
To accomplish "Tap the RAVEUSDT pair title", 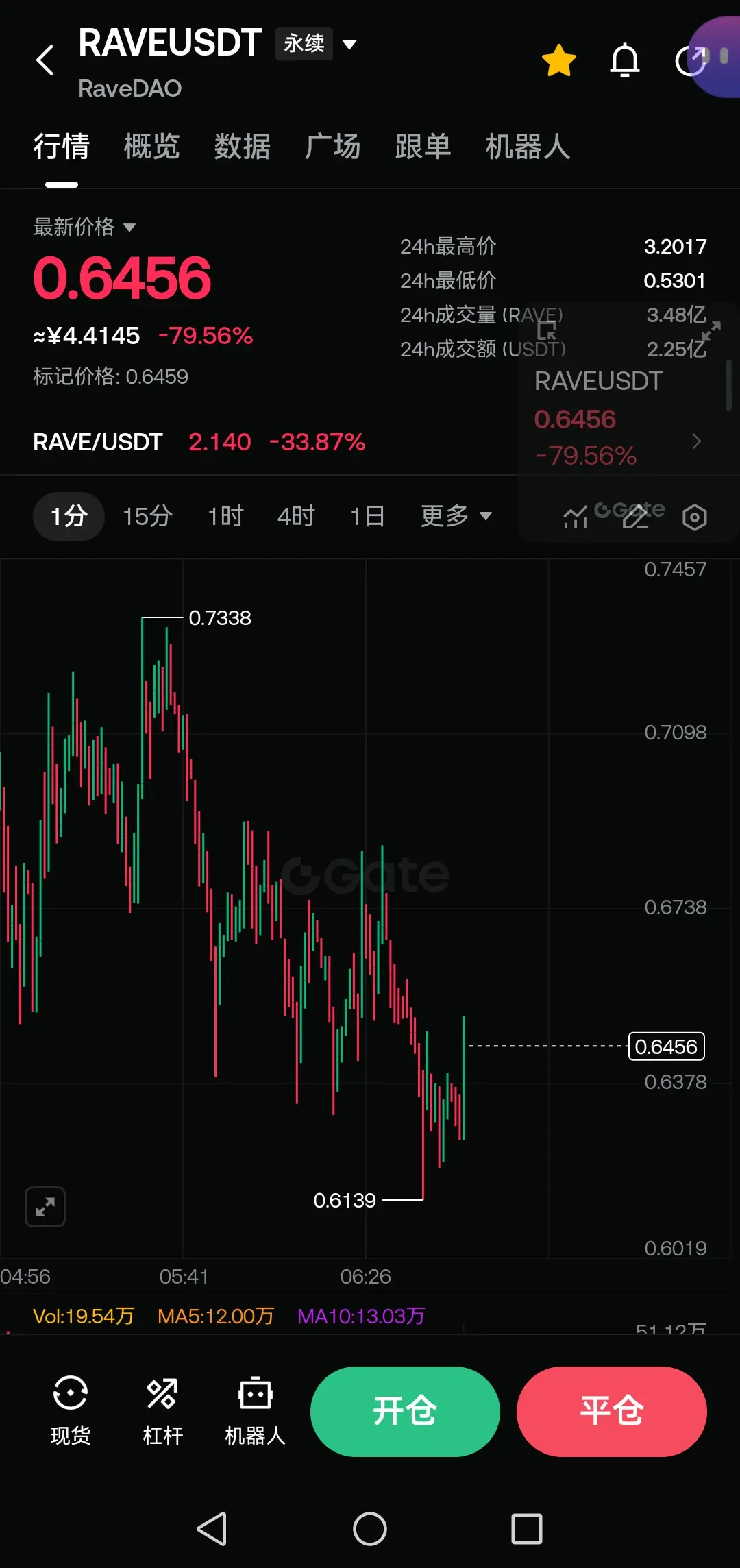I will [x=170, y=42].
